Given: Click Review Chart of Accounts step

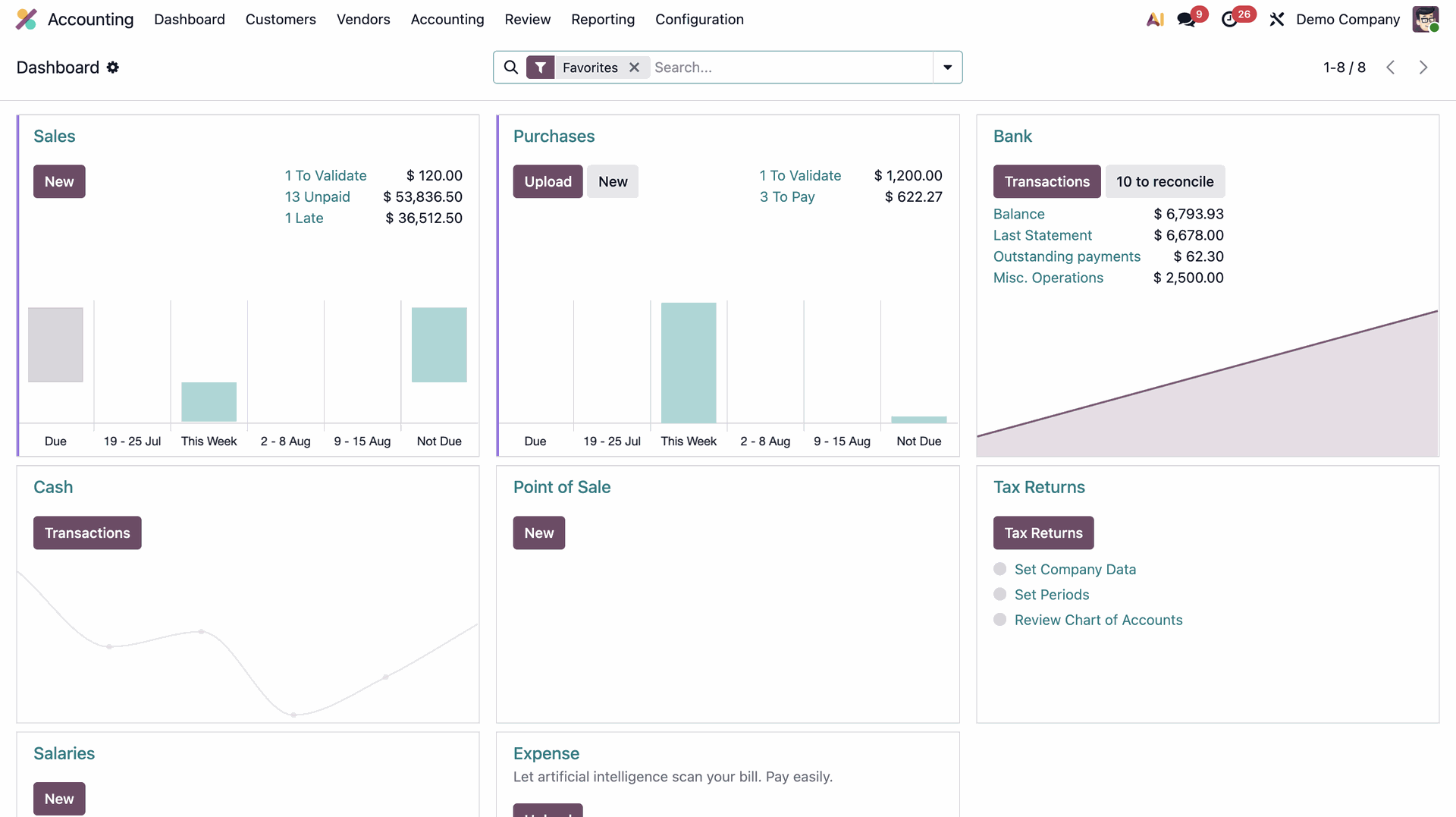Looking at the screenshot, I should 1098,620.
